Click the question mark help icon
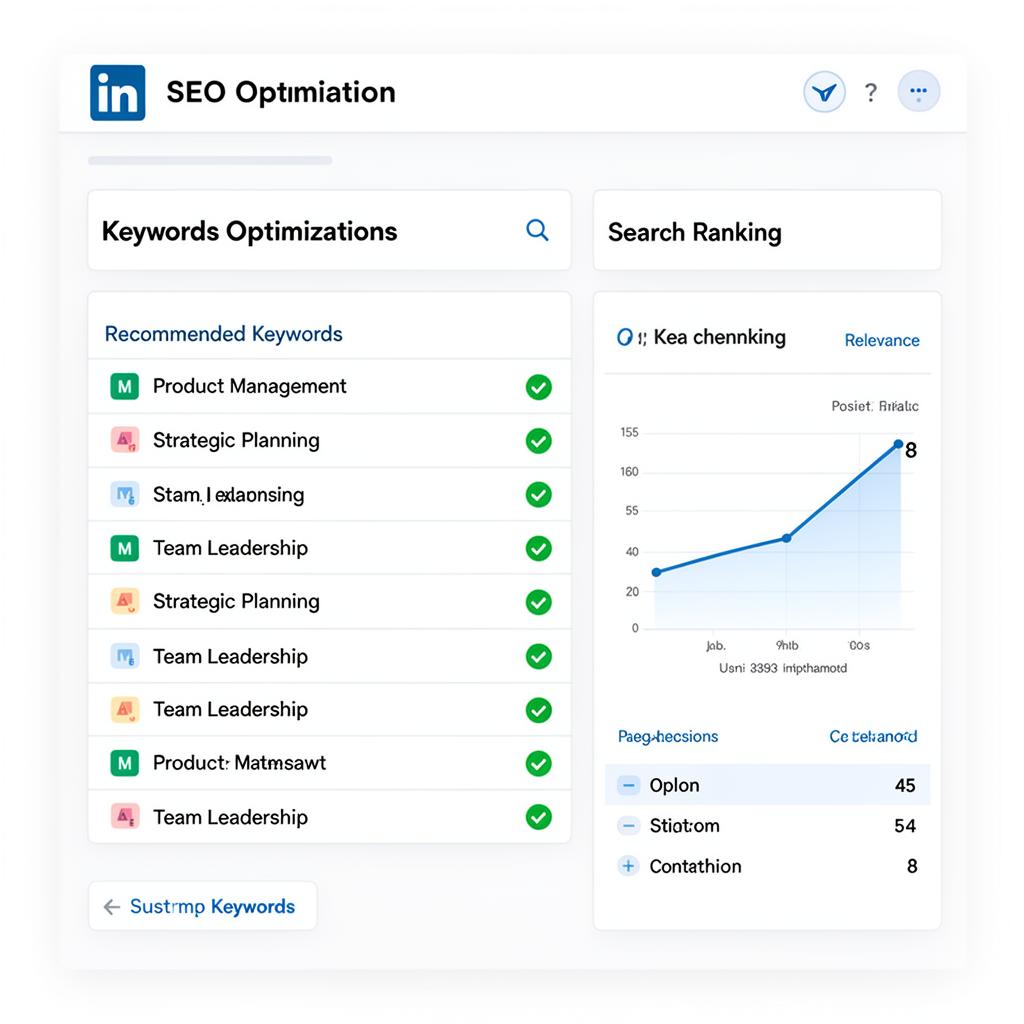The image size is (1024, 1024). [871, 93]
